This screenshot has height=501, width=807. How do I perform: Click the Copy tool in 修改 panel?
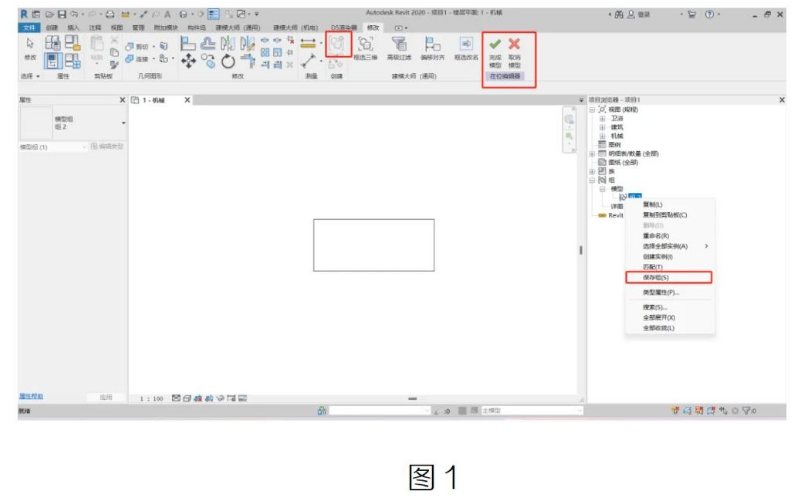208,61
